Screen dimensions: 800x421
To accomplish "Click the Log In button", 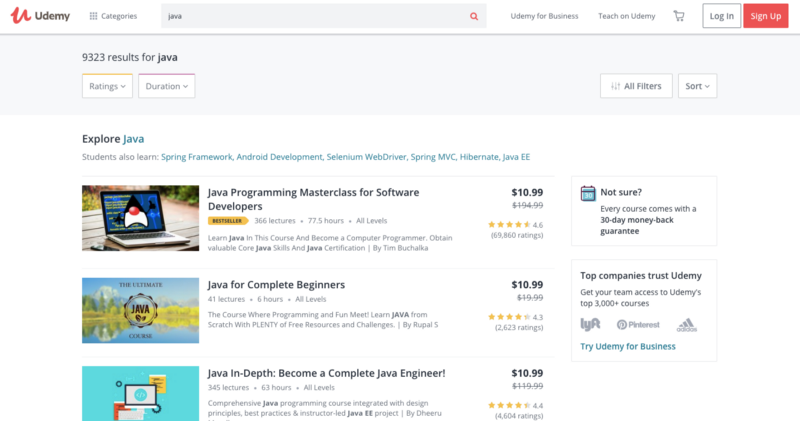I will (x=721, y=16).
